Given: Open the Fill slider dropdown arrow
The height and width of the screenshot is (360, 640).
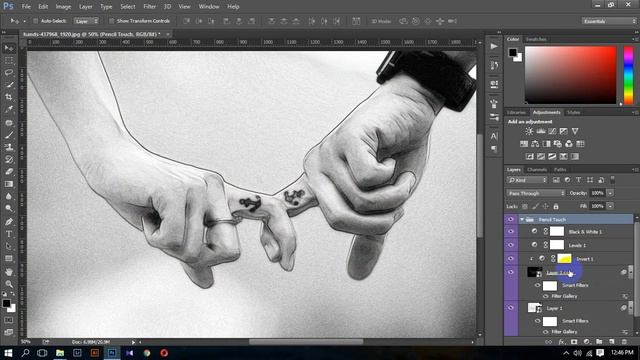Looking at the screenshot, I should coord(610,206).
